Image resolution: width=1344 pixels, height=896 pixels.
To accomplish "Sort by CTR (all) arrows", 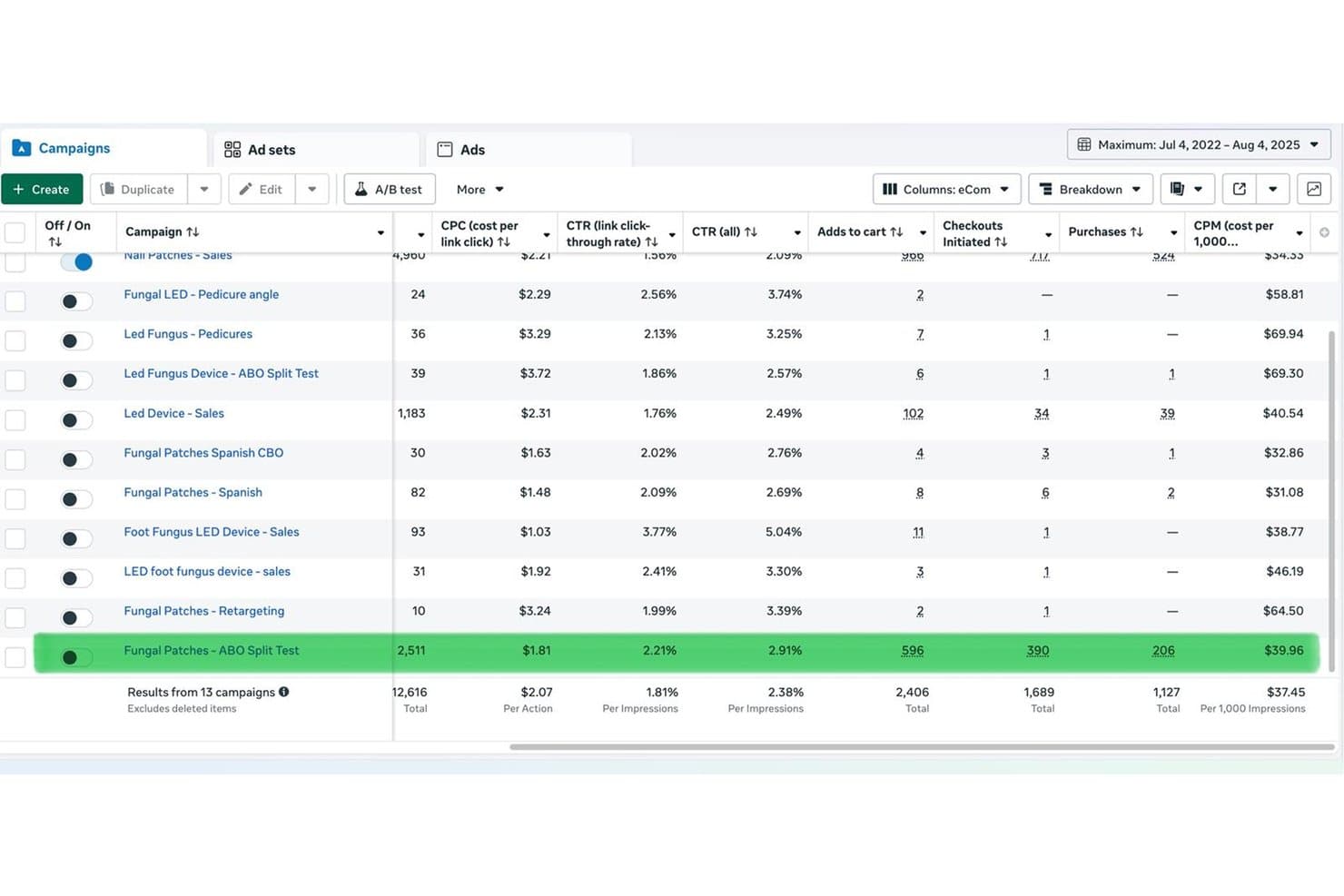I will click(750, 232).
